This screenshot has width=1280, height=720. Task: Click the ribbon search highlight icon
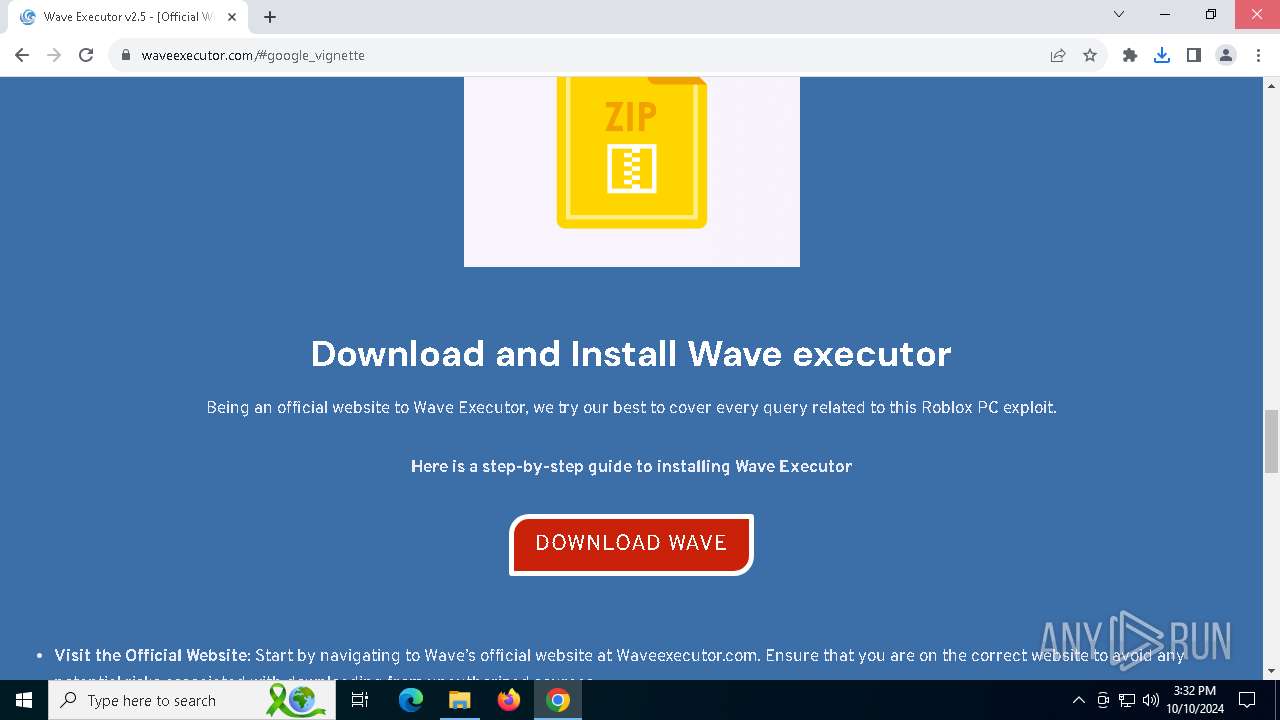coord(297,700)
